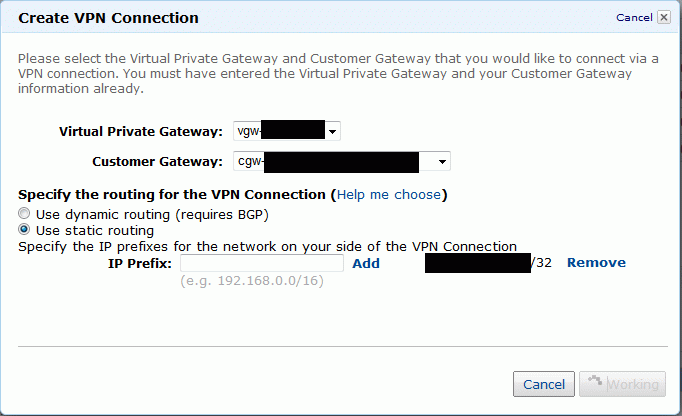Click the /32 prefix entry text
Image resolution: width=682 pixels, height=416 pixels.
(x=488, y=263)
